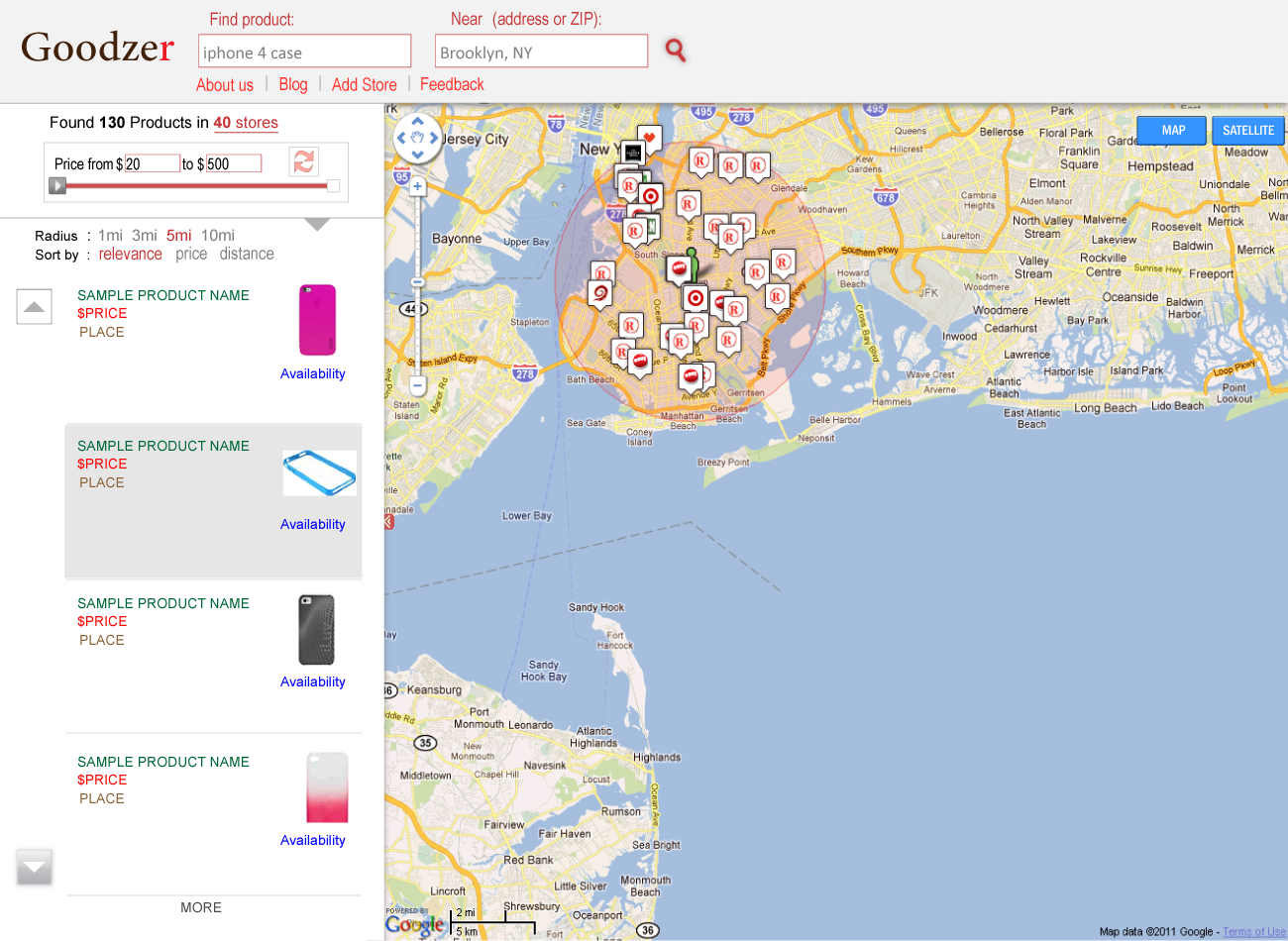Click the heart store marker on the map
Image resolution: width=1288 pixels, height=941 pixels.
(650, 138)
